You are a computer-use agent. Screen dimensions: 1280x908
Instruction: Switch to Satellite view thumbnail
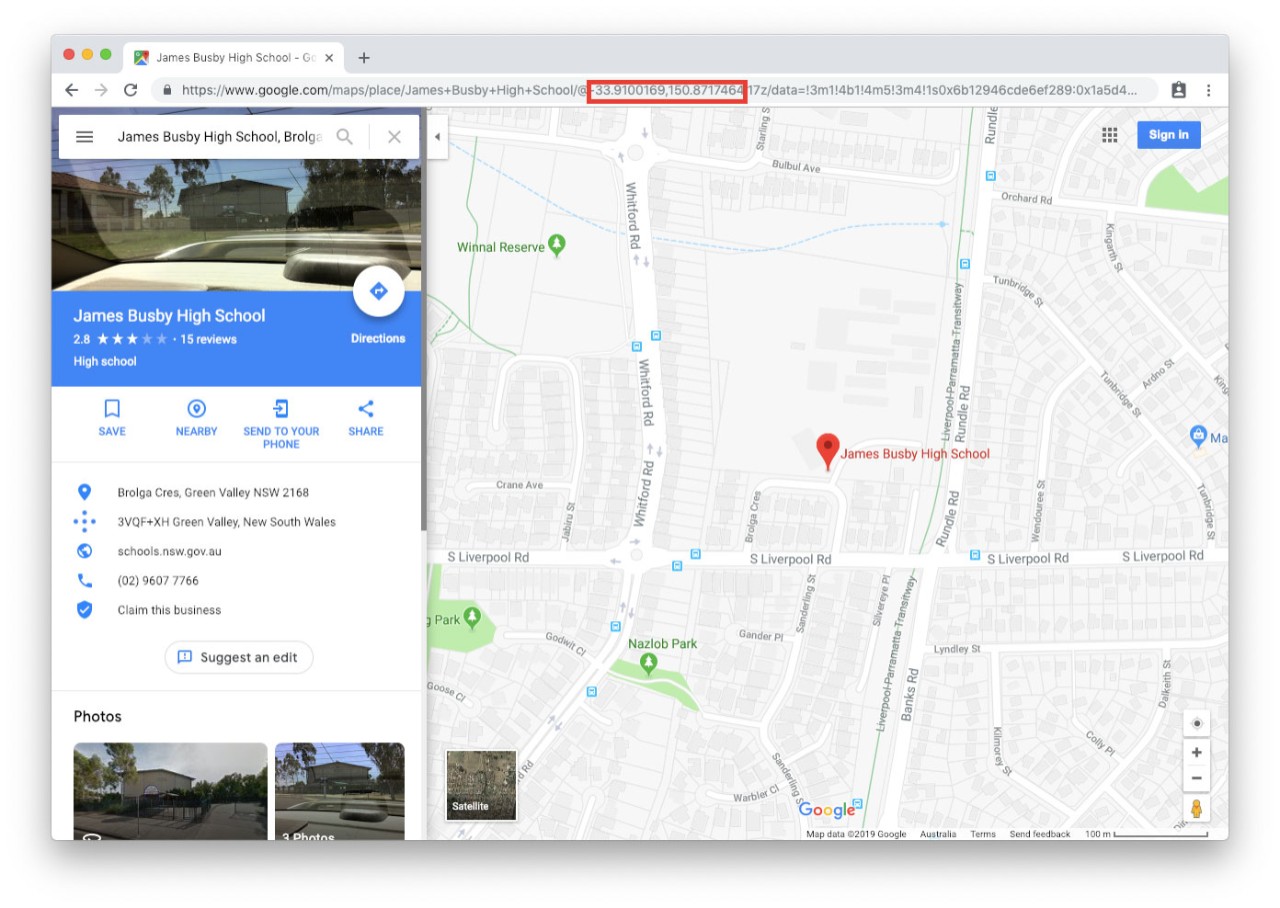tap(481, 785)
